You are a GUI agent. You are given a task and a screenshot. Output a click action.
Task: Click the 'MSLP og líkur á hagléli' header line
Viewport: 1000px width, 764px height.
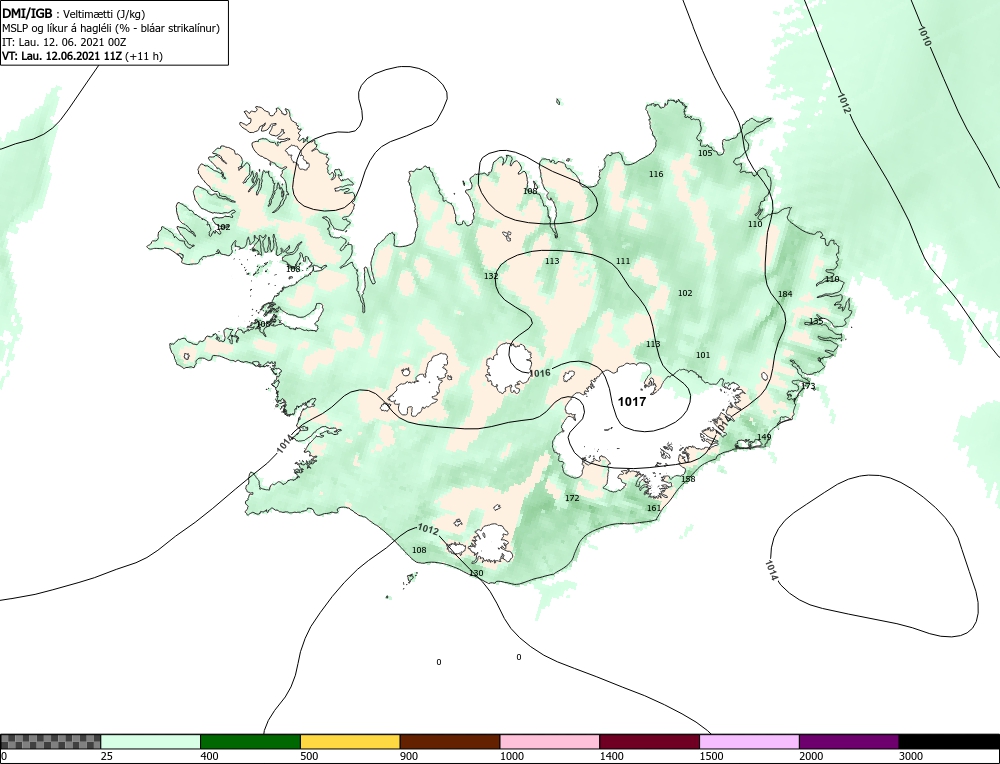point(111,29)
